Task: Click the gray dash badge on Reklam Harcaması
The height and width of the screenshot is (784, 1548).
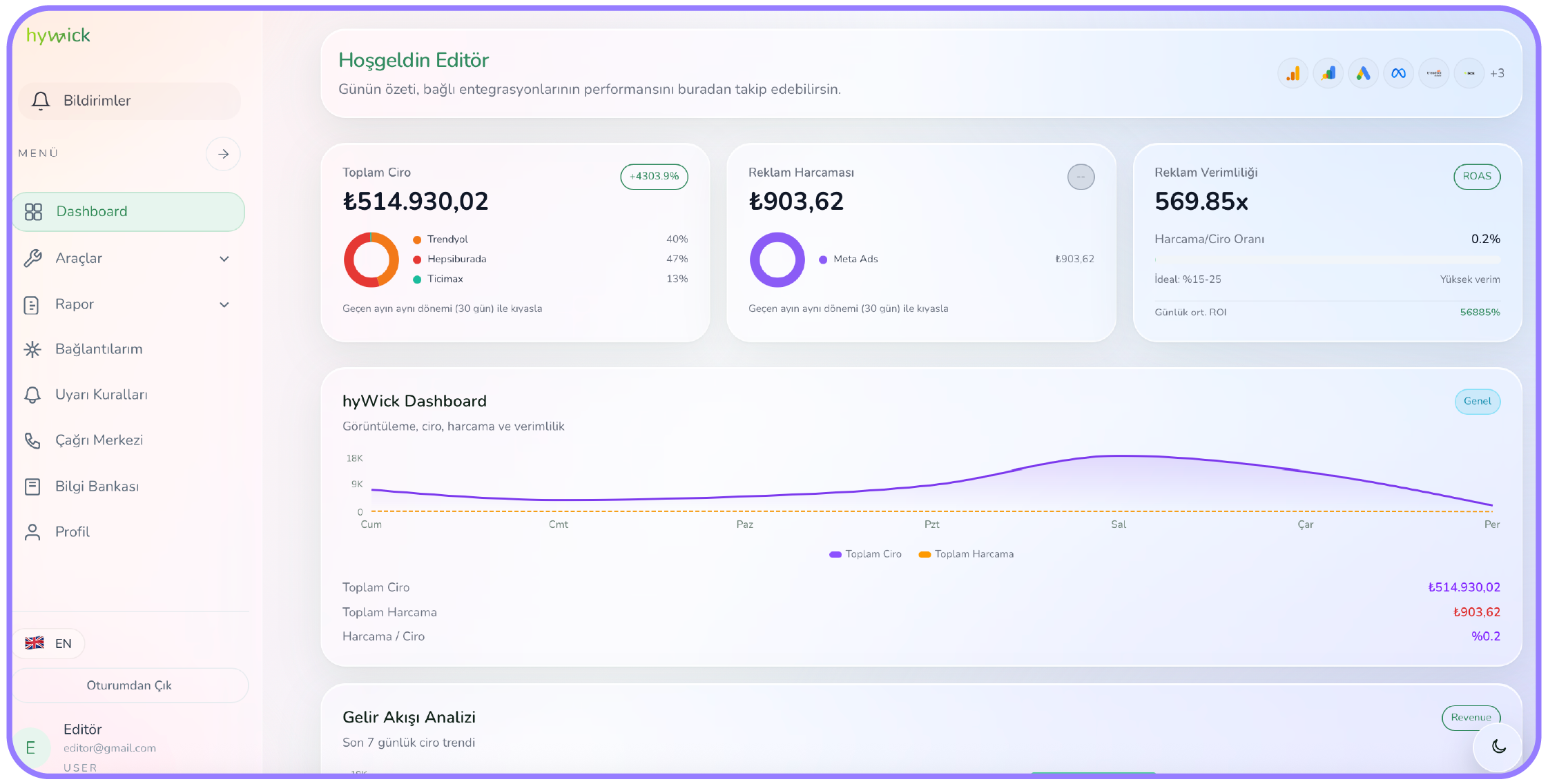Action: coord(1081,177)
